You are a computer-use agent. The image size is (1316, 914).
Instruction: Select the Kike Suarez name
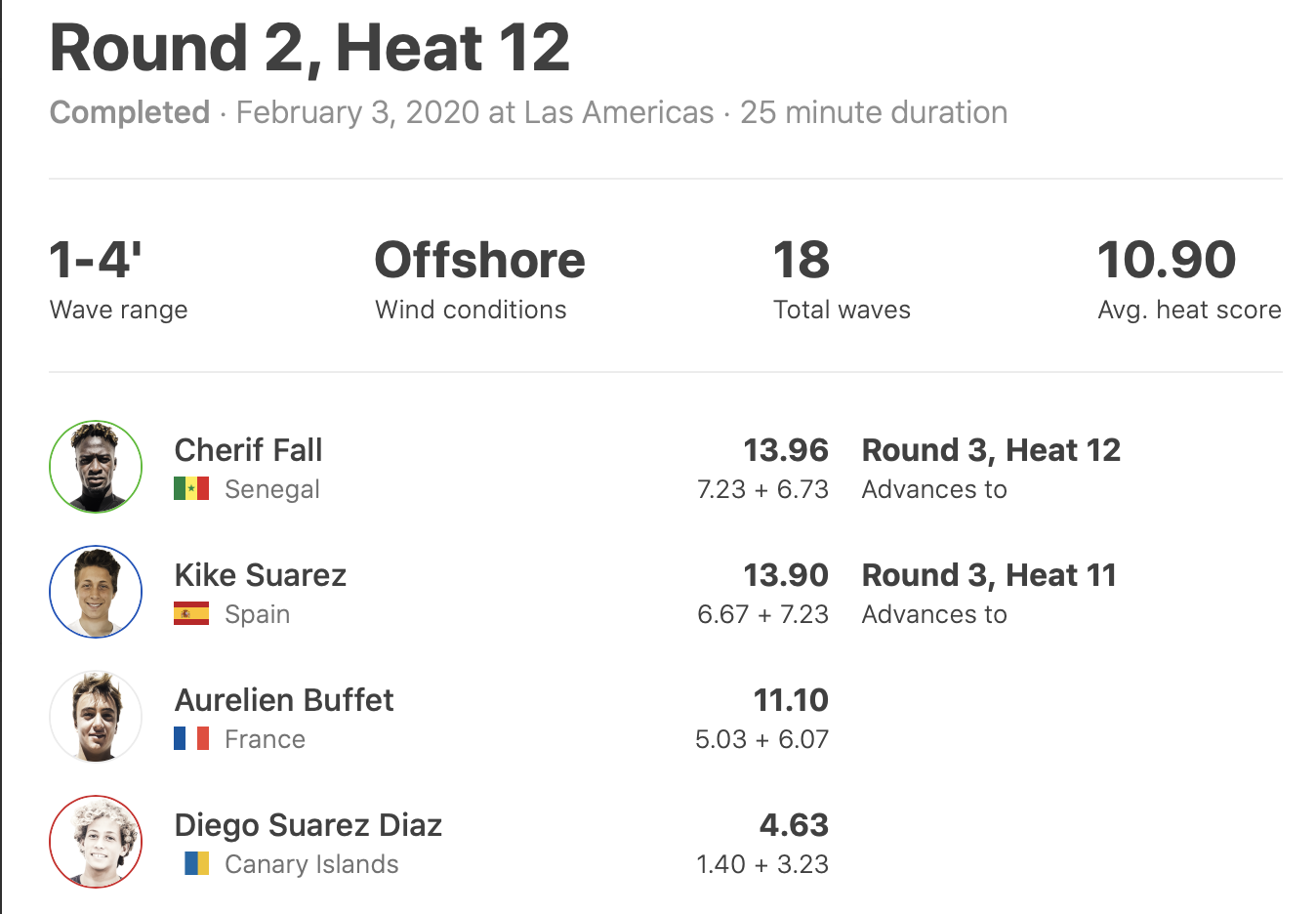(x=260, y=575)
